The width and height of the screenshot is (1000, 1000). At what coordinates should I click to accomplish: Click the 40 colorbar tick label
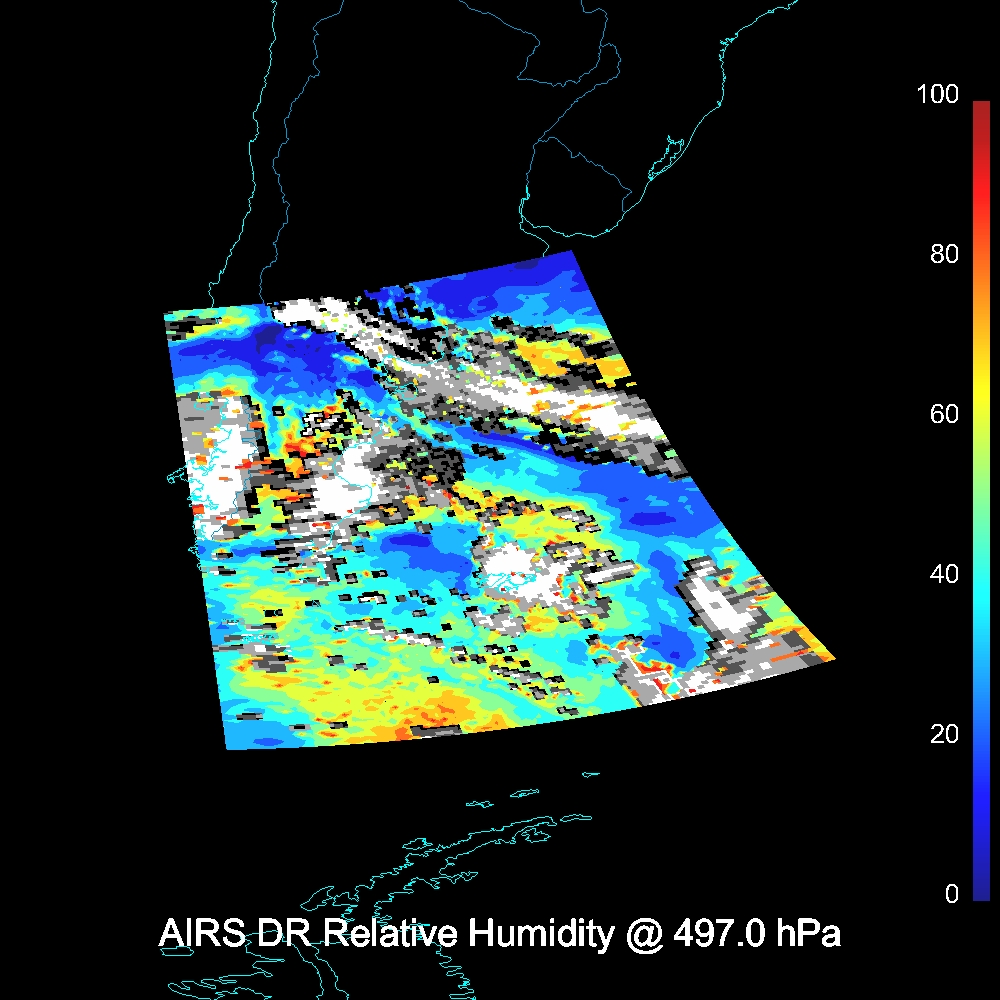pyautogui.click(x=943, y=575)
